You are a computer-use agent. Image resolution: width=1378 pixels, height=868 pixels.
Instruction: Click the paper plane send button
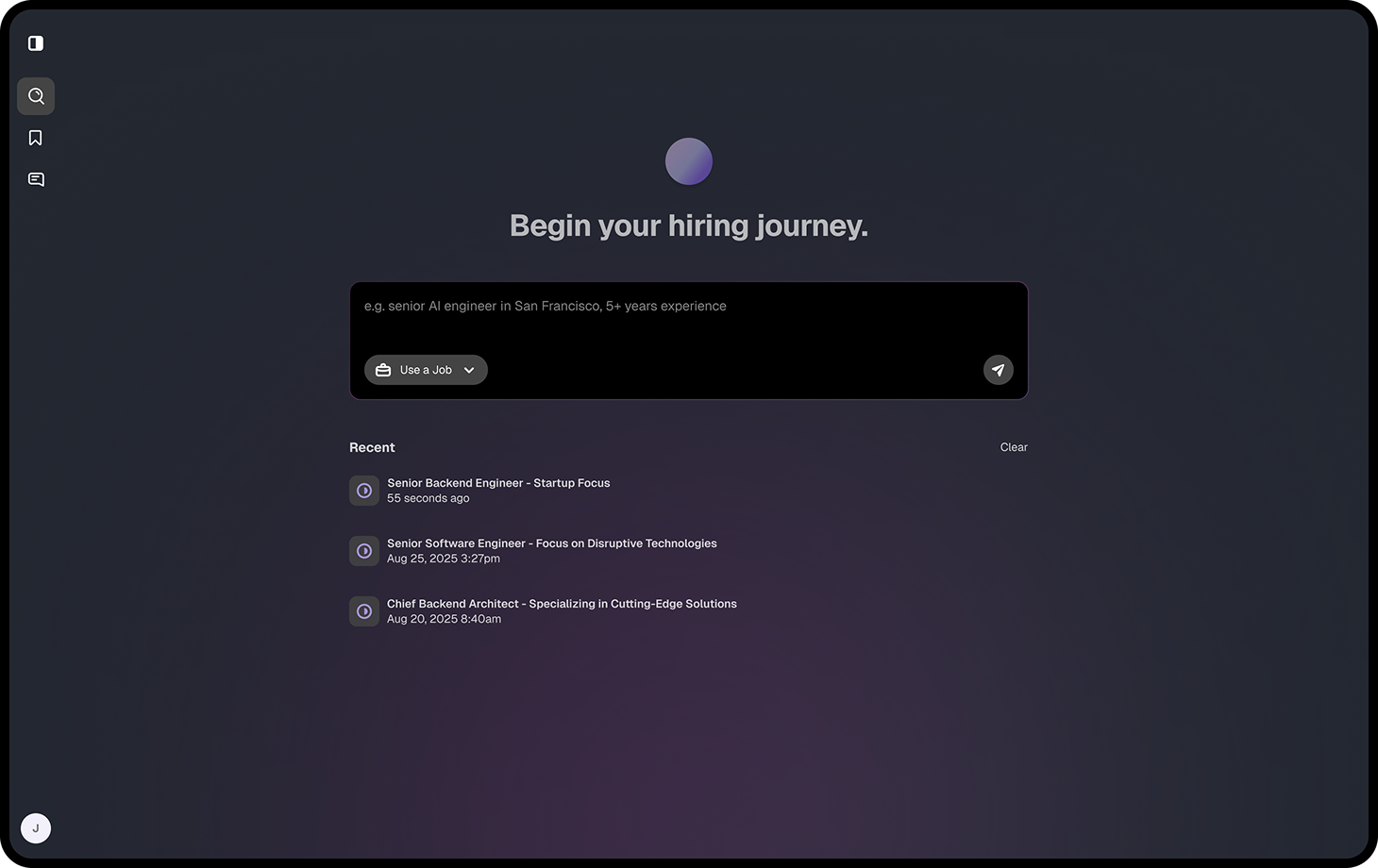(998, 370)
